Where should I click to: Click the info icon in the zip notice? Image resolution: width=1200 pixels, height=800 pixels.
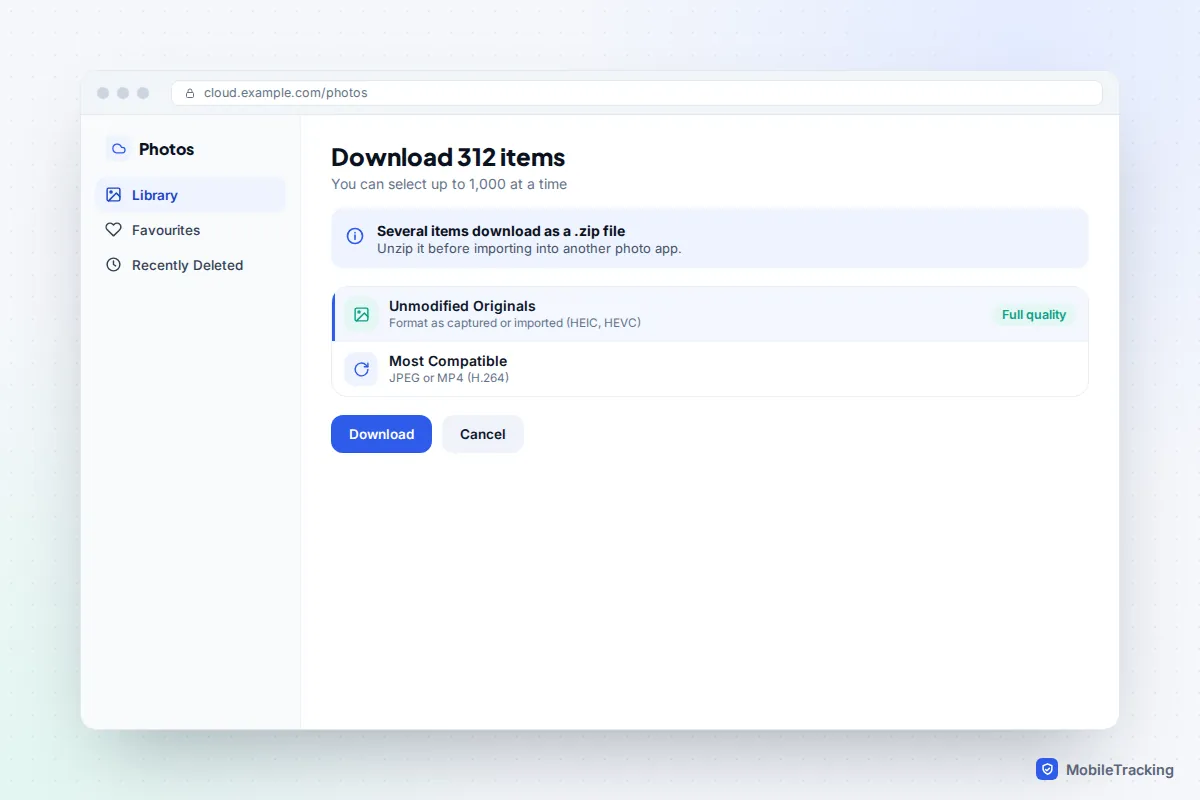point(355,236)
